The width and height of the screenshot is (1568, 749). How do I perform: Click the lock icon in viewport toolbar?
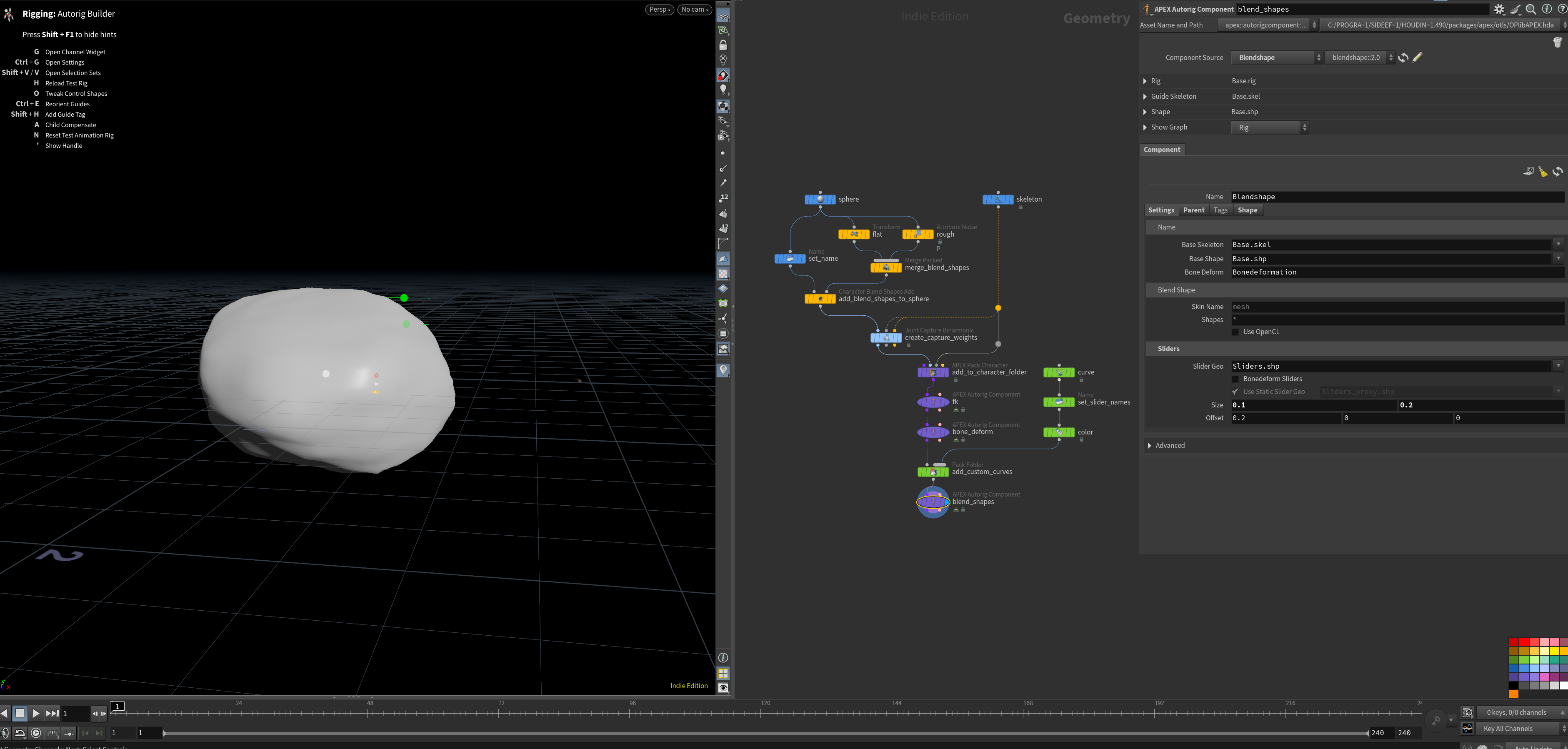click(x=723, y=45)
